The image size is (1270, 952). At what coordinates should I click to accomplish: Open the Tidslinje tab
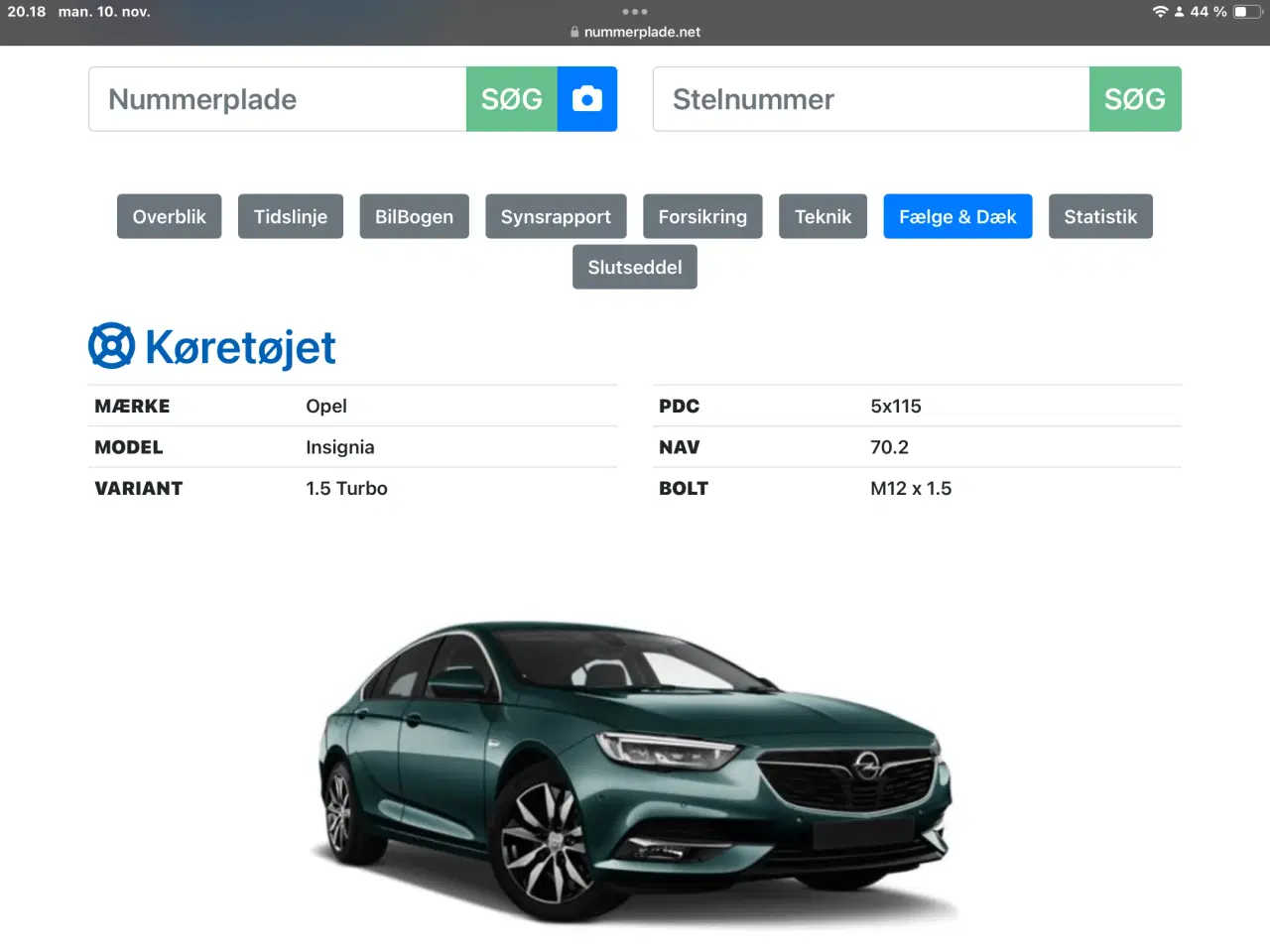pos(290,216)
